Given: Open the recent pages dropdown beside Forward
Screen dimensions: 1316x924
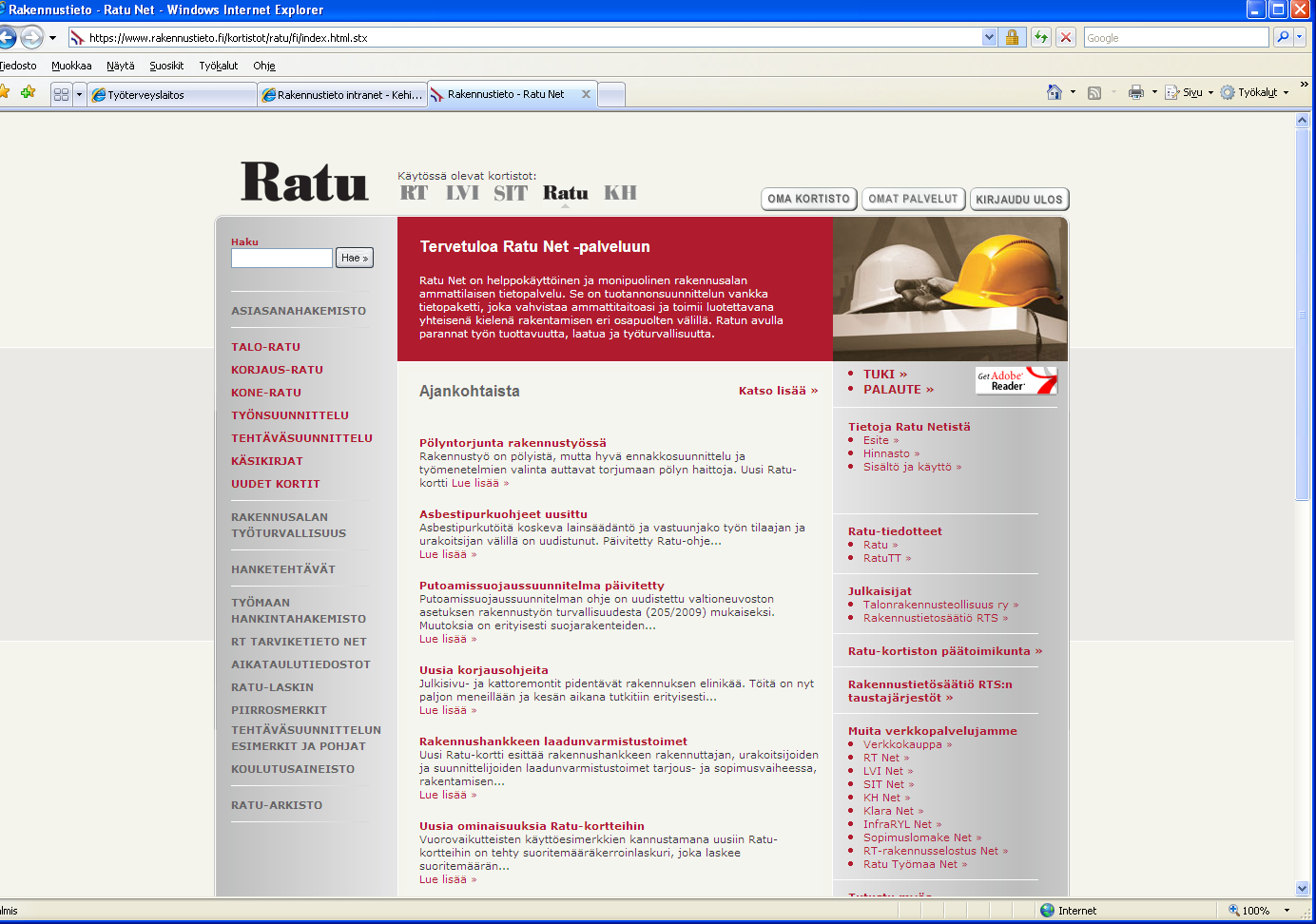Looking at the screenshot, I should tap(52, 38).
